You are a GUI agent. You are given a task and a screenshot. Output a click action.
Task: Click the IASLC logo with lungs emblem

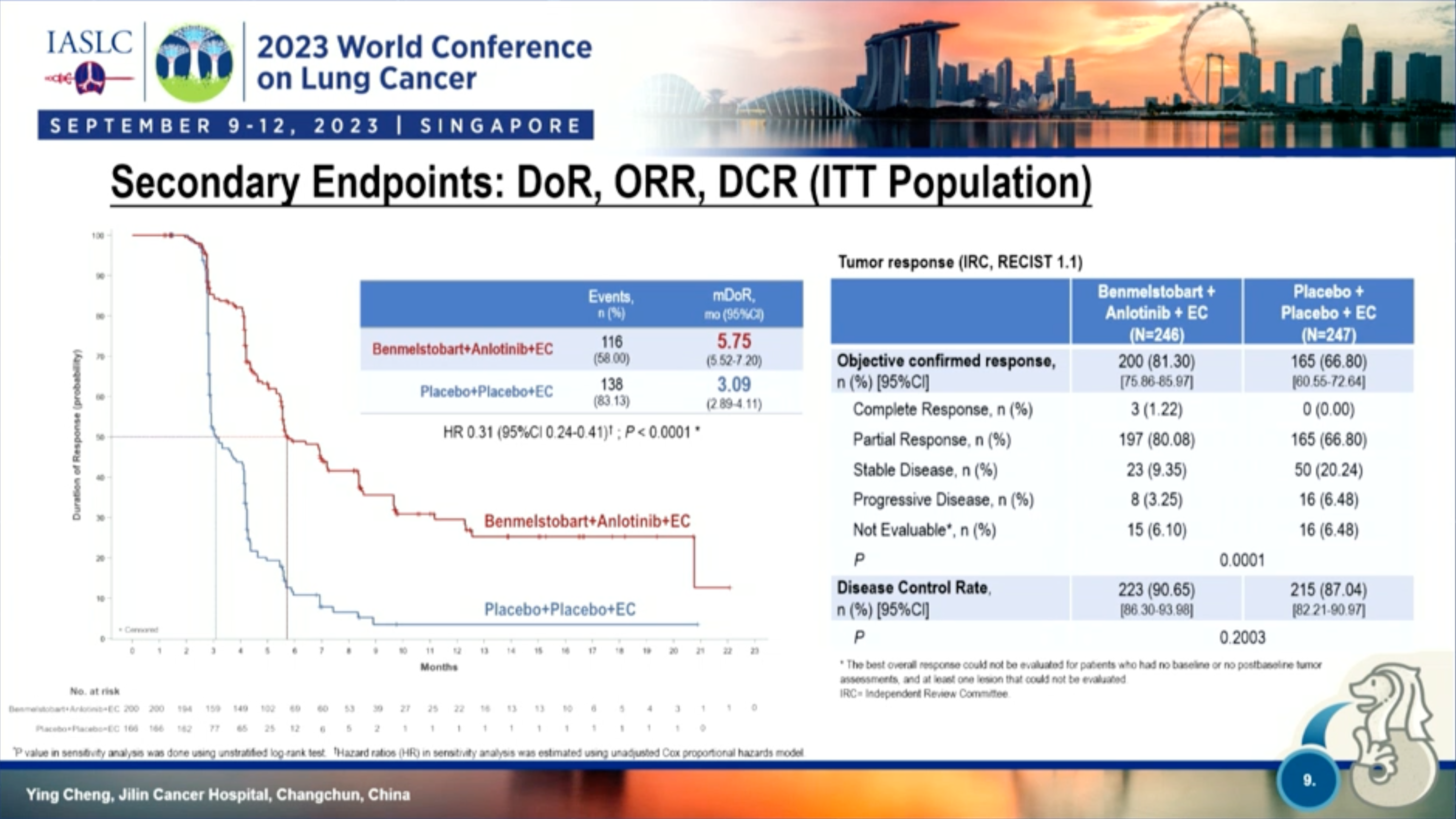89,62
